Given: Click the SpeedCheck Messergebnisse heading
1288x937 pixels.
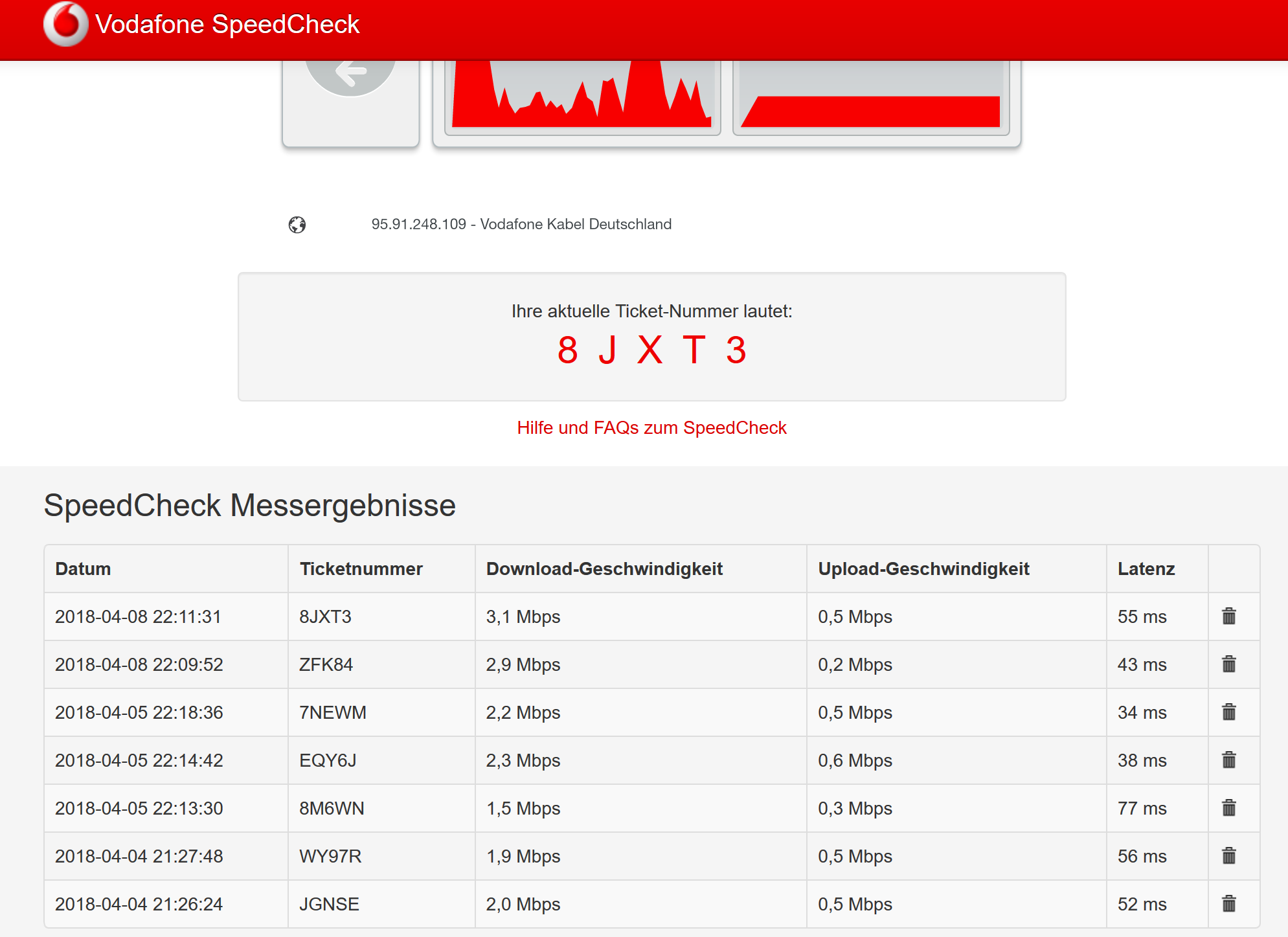Looking at the screenshot, I should (250, 506).
